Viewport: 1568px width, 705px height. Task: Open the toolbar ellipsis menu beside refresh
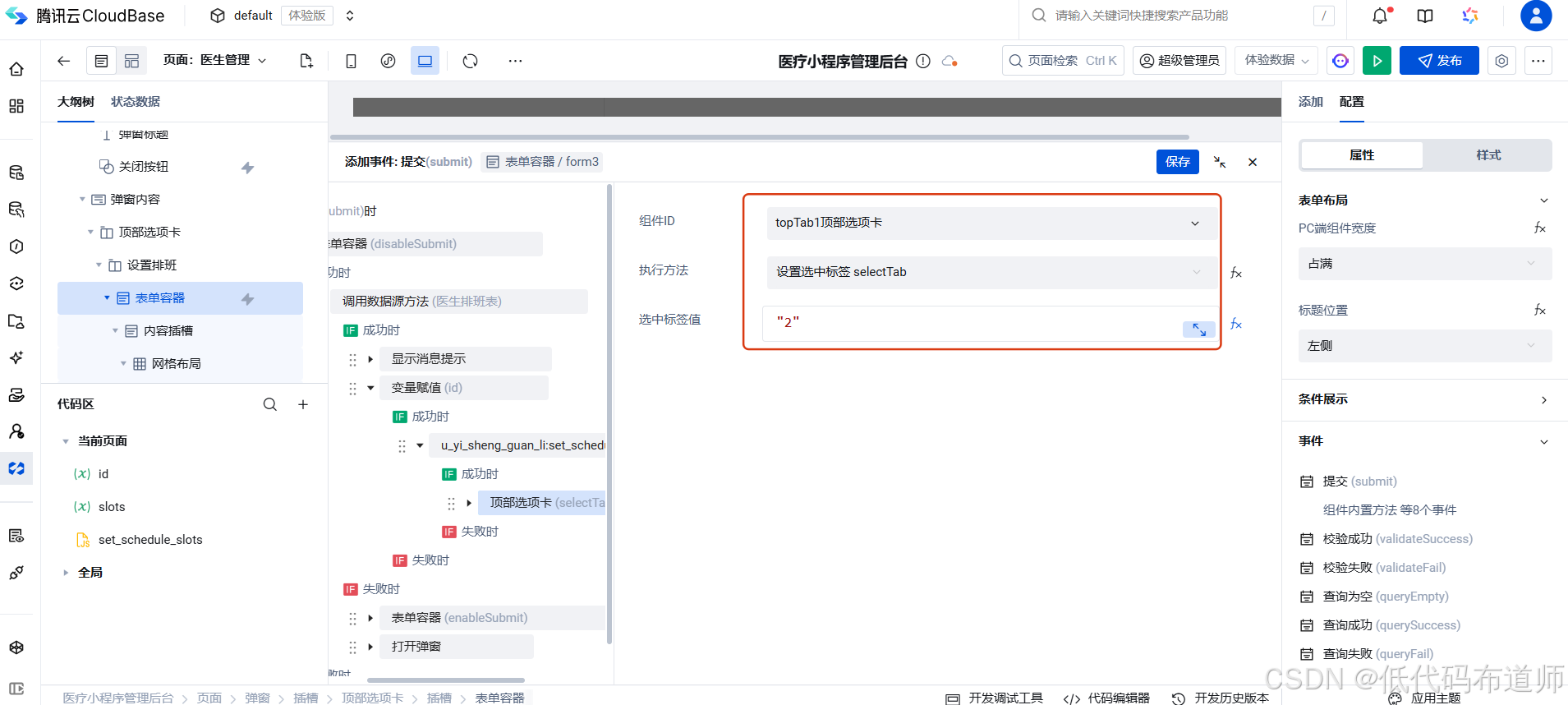[515, 61]
